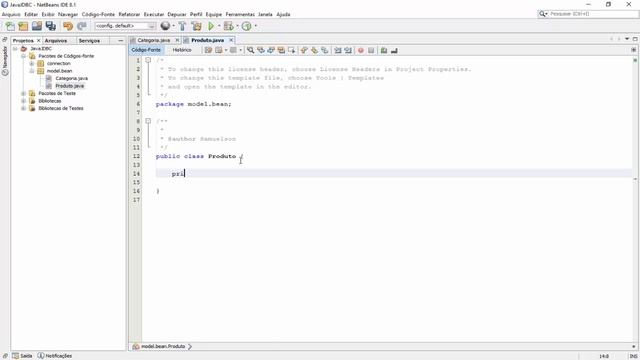Click the editor Last Edit icon
The width and height of the screenshot is (640, 360).
pos(208,50)
